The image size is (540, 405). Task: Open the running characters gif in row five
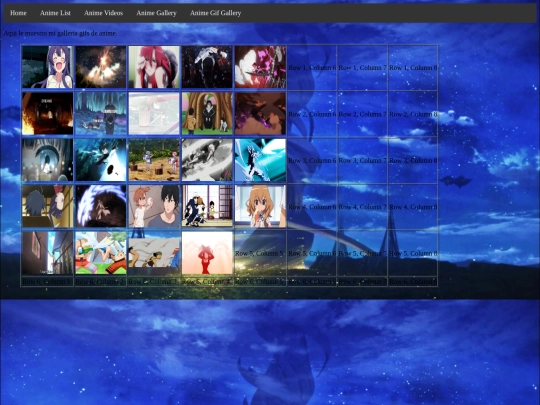(x=154, y=253)
